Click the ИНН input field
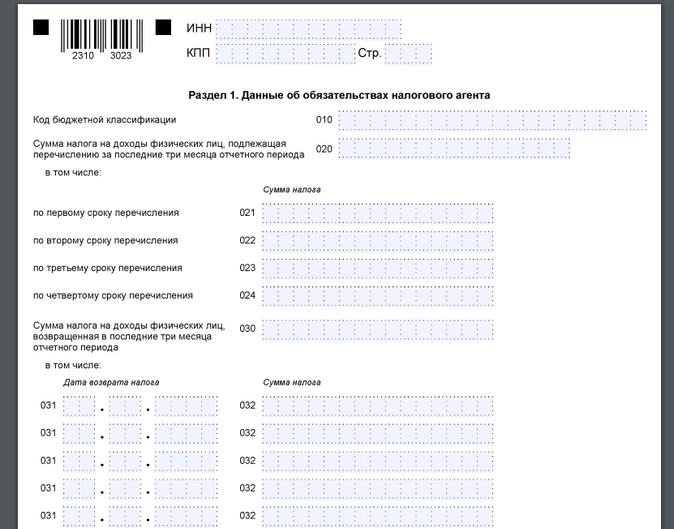This screenshot has height=529, width=674. click(x=308, y=28)
